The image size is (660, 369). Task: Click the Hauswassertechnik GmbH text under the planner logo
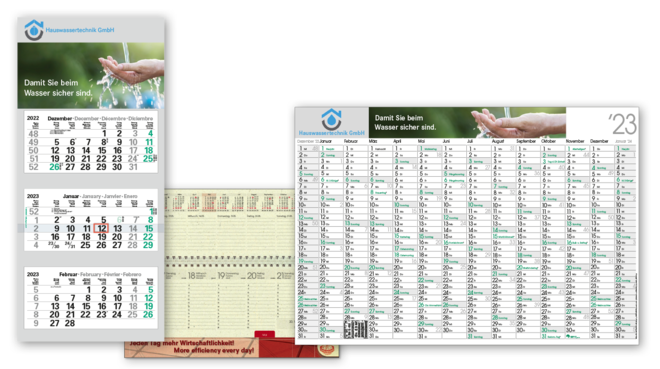click(x=331, y=133)
